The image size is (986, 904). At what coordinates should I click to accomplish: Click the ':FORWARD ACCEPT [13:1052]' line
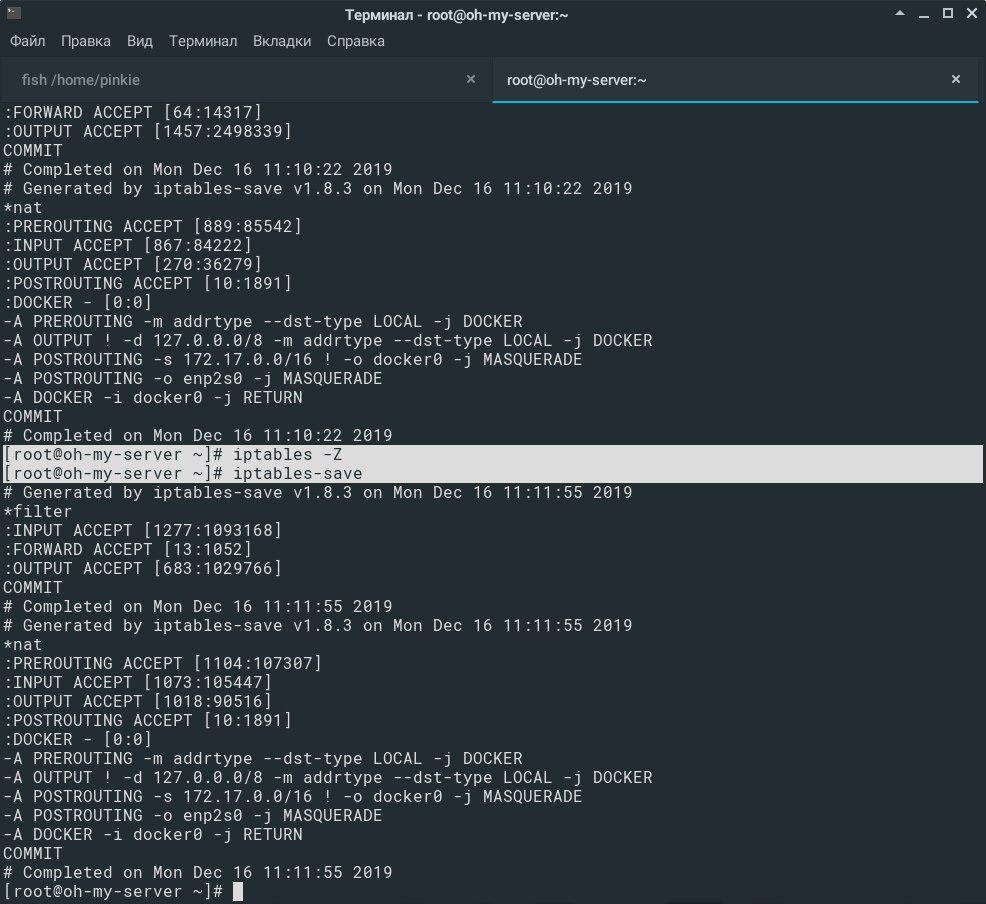(128, 549)
